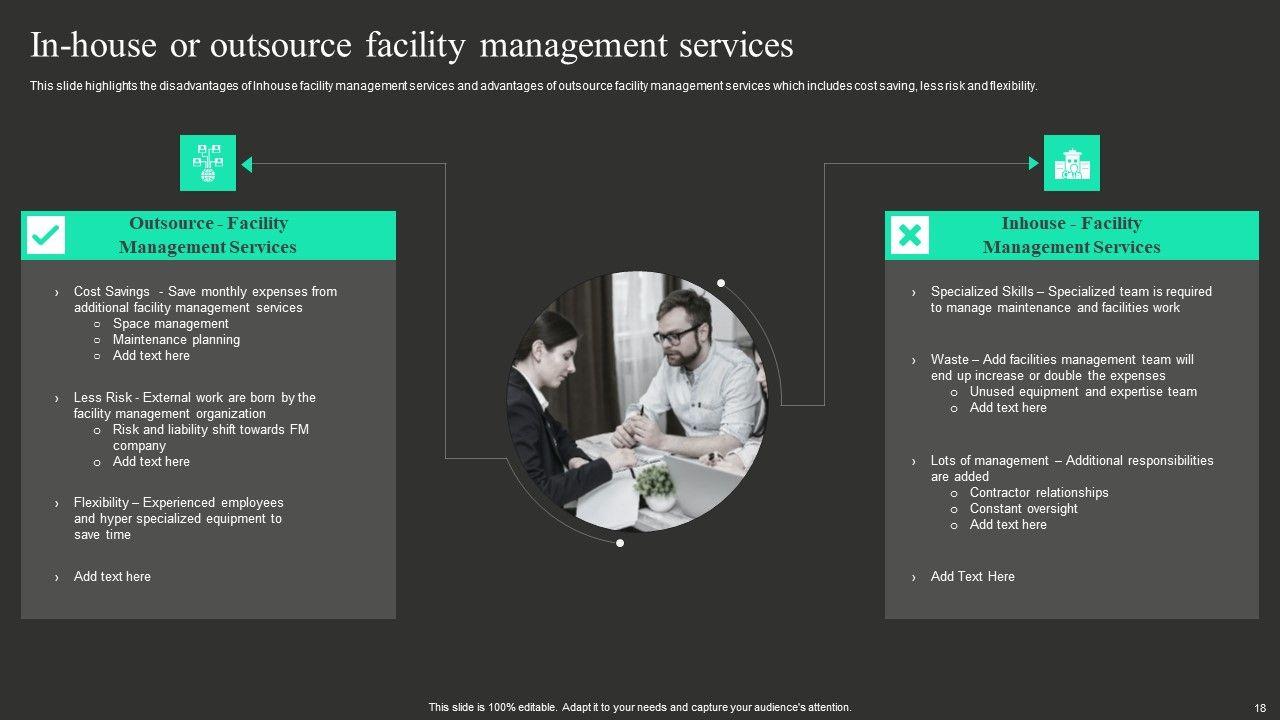Click the capitalized "Add Text Here" bullet in Inhouse panel
The height and width of the screenshot is (720, 1280).
pos(972,577)
